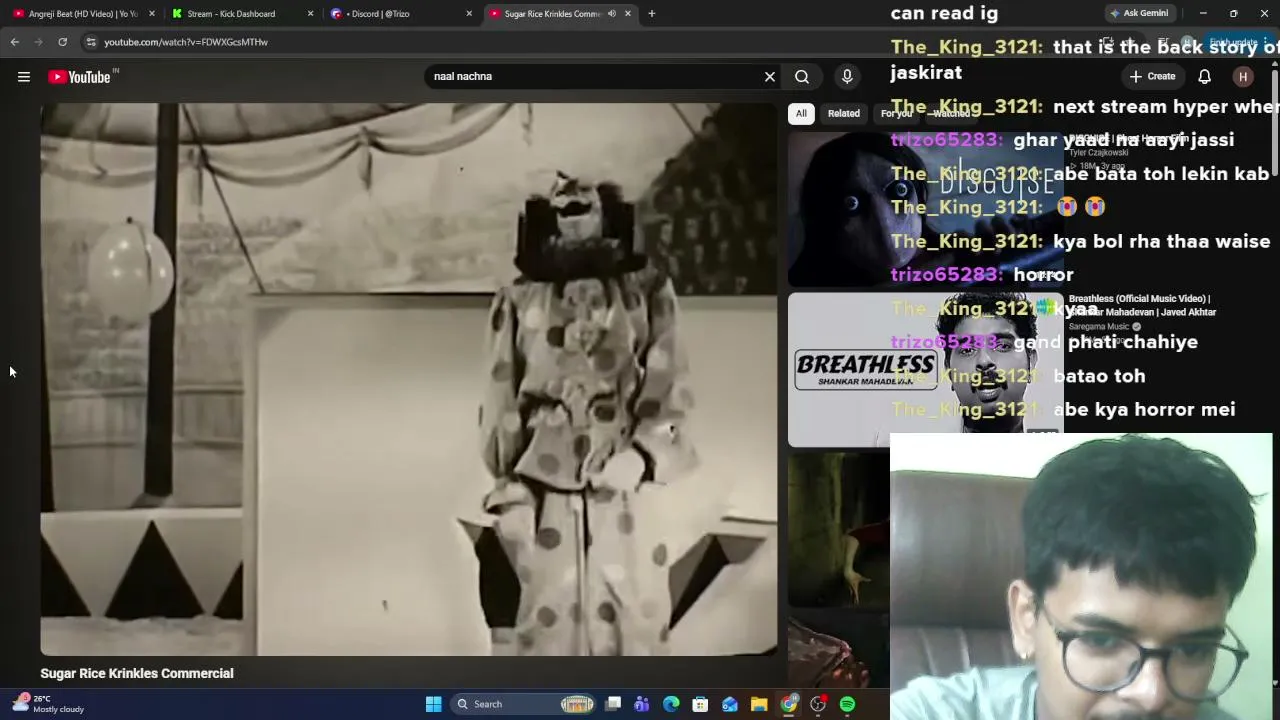Open the Breathless (Official Music Video) title
This screenshot has height=720, width=1280.
coord(1142,306)
